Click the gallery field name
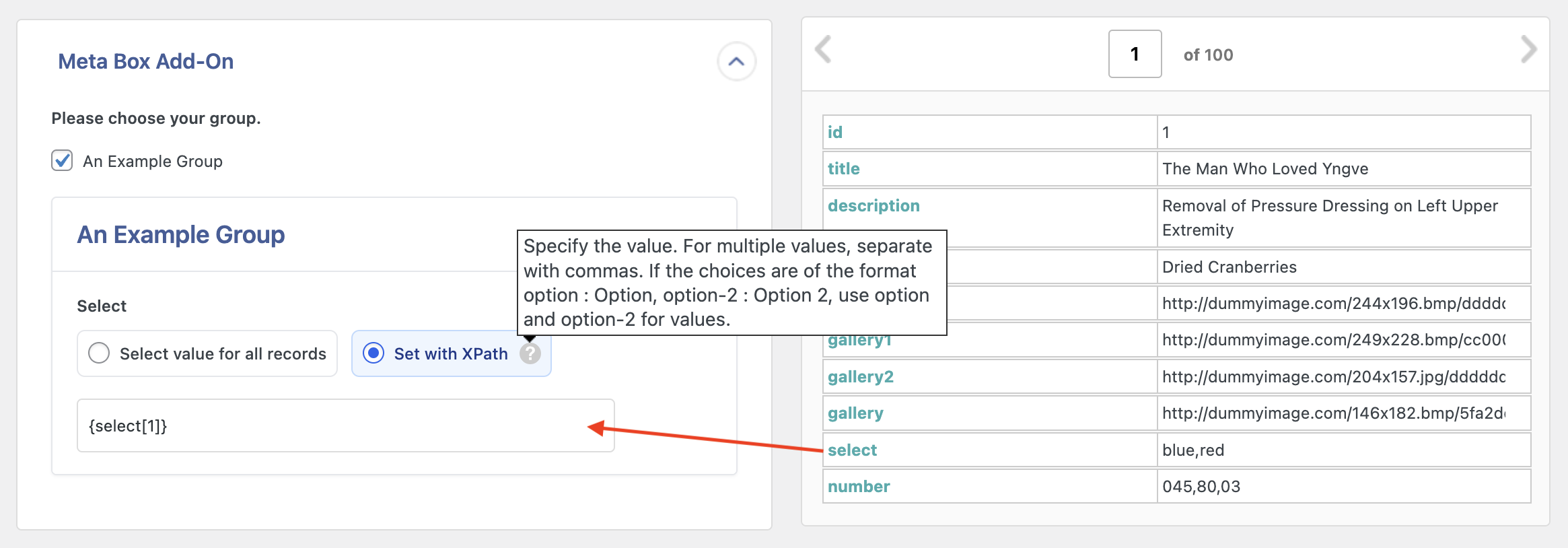The width and height of the screenshot is (1568, 548). (x=855, y=413)
